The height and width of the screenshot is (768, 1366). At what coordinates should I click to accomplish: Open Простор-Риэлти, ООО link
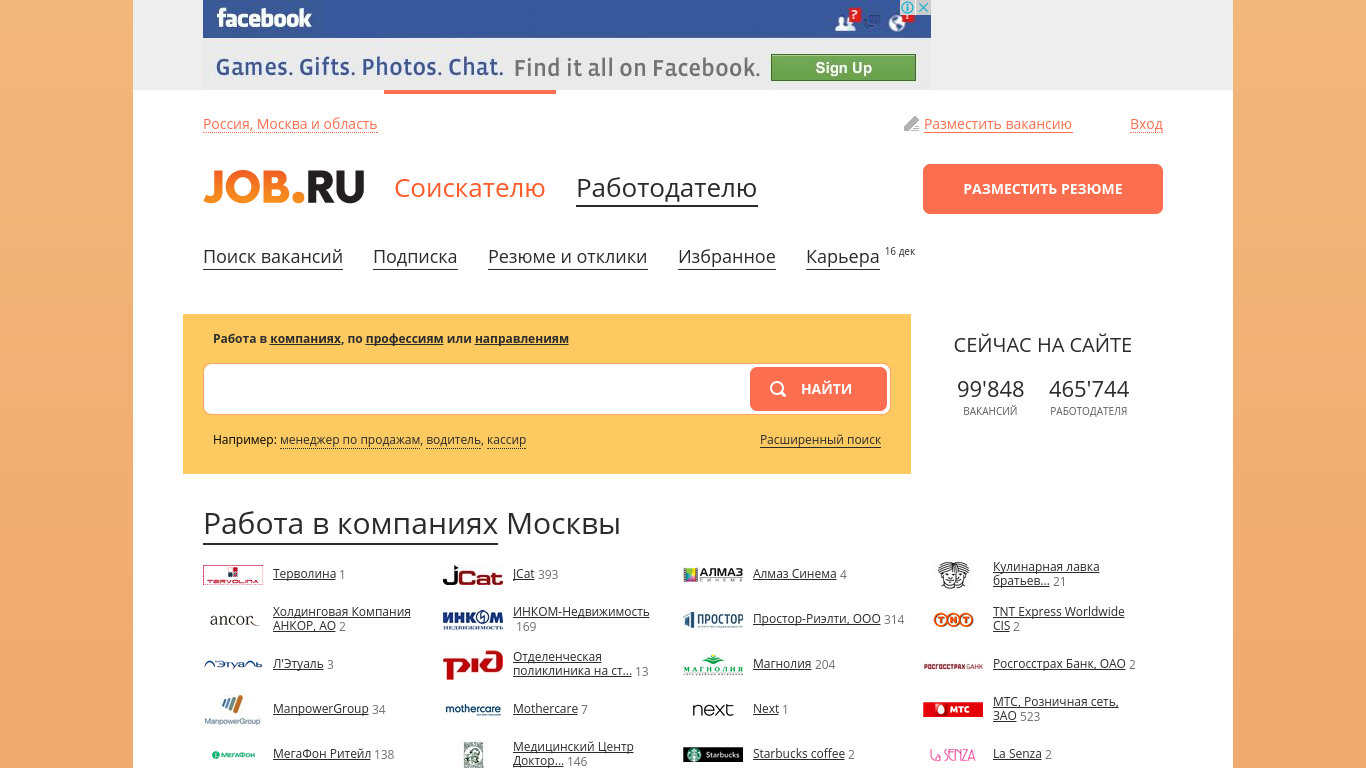816,619
